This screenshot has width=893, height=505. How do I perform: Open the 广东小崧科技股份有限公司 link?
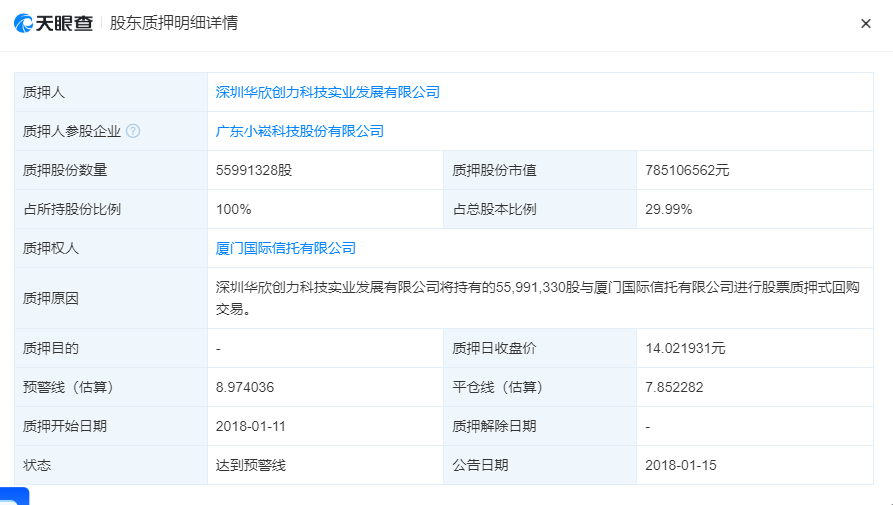(300, 131)
